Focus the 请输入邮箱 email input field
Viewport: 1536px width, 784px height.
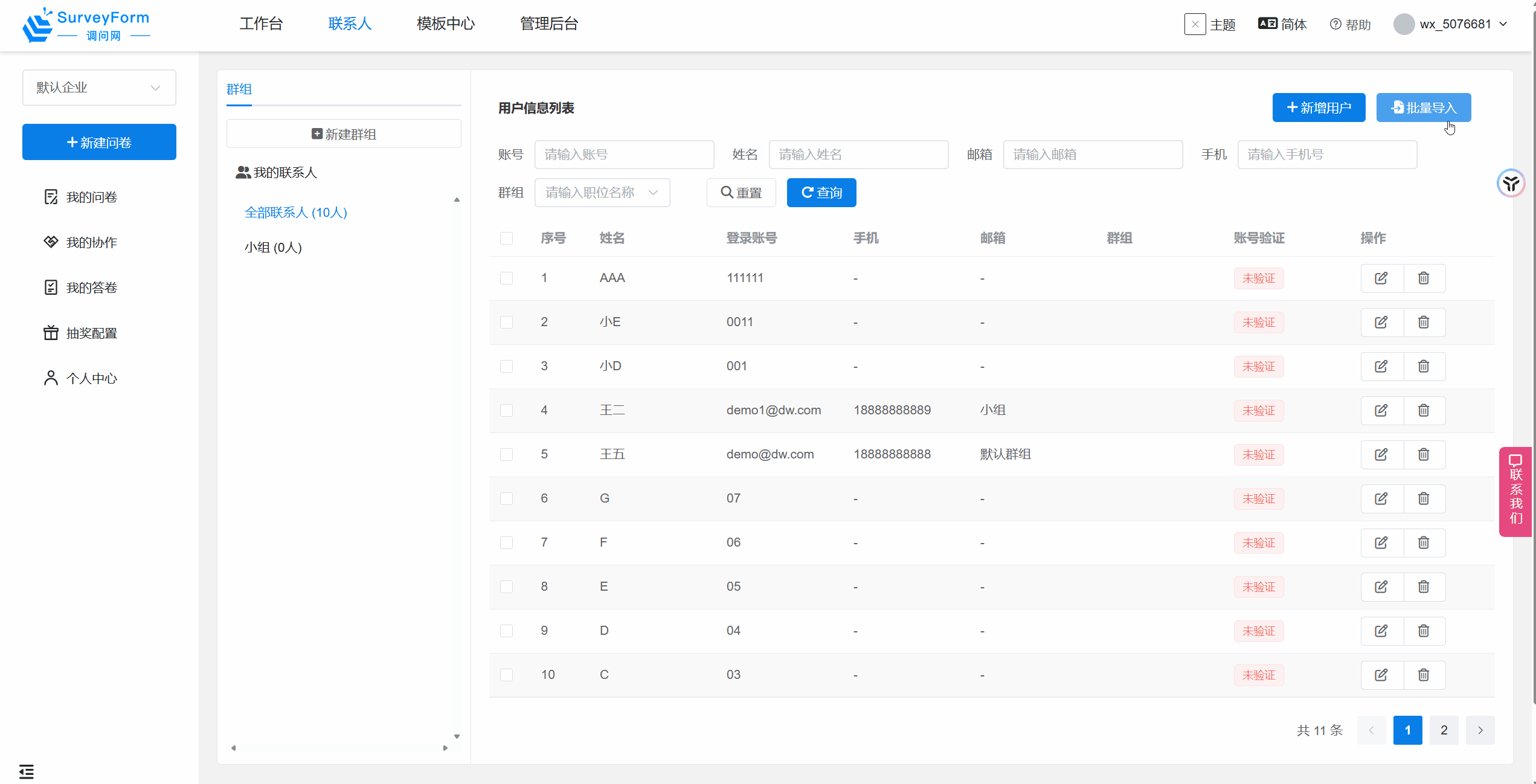pyautogui.click(x=1093, y=155)
